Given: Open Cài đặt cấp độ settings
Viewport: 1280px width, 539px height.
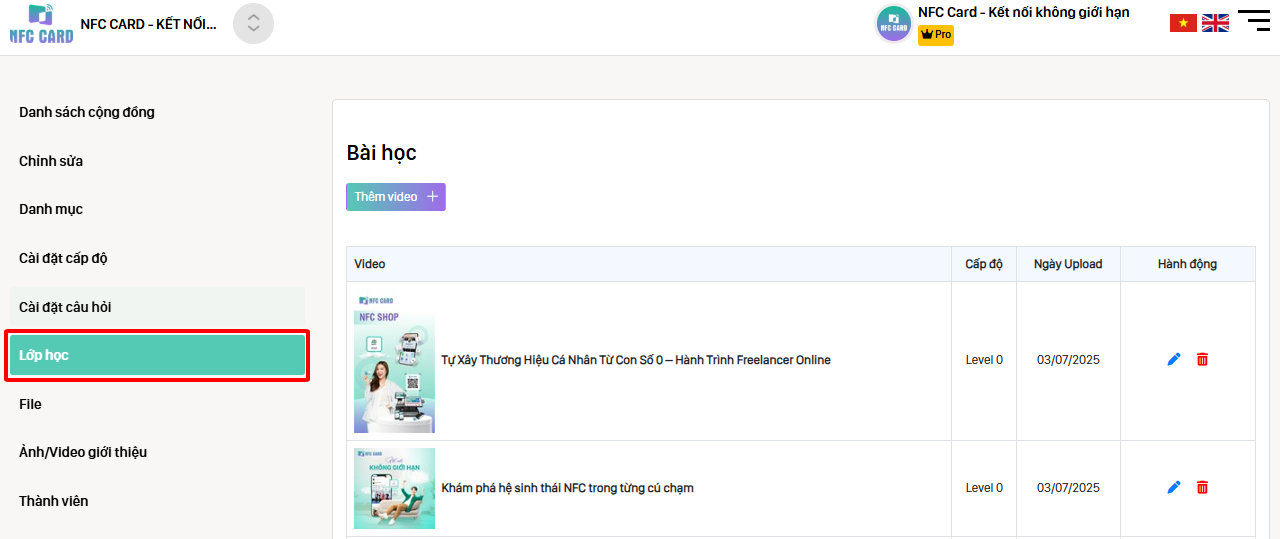Looking at the screenshot, I should pyautogui.click(x=63, y=258).
